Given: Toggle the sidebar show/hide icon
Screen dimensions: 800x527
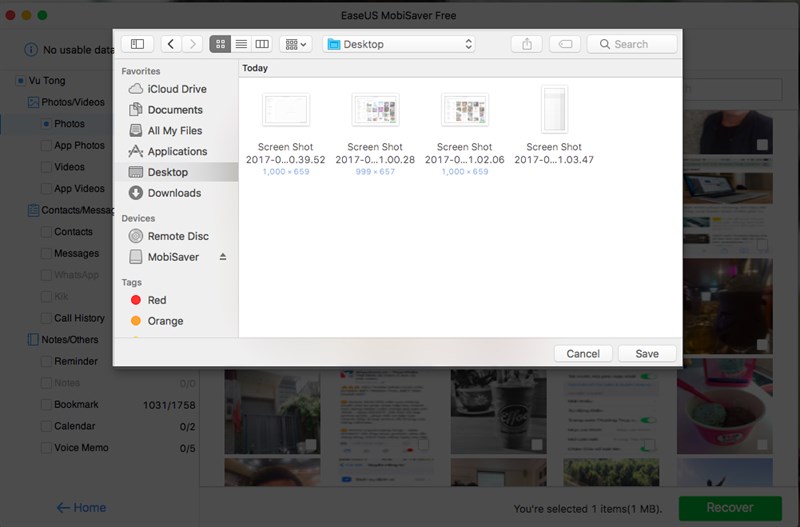Looking at the screenshot, I should [137, 44].
